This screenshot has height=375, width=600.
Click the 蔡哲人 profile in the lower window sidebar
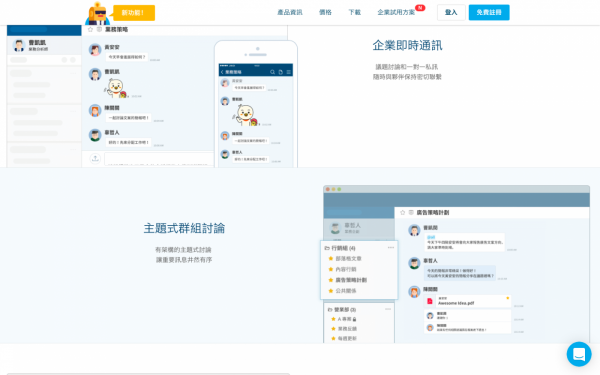(359, 228)
